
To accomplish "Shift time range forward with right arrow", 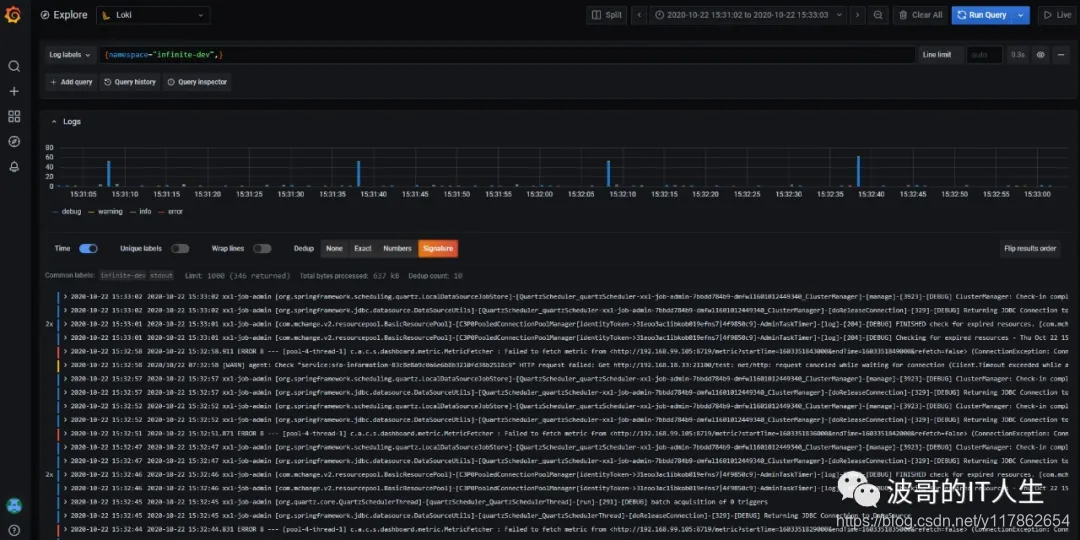I will (x=858, y=14).
